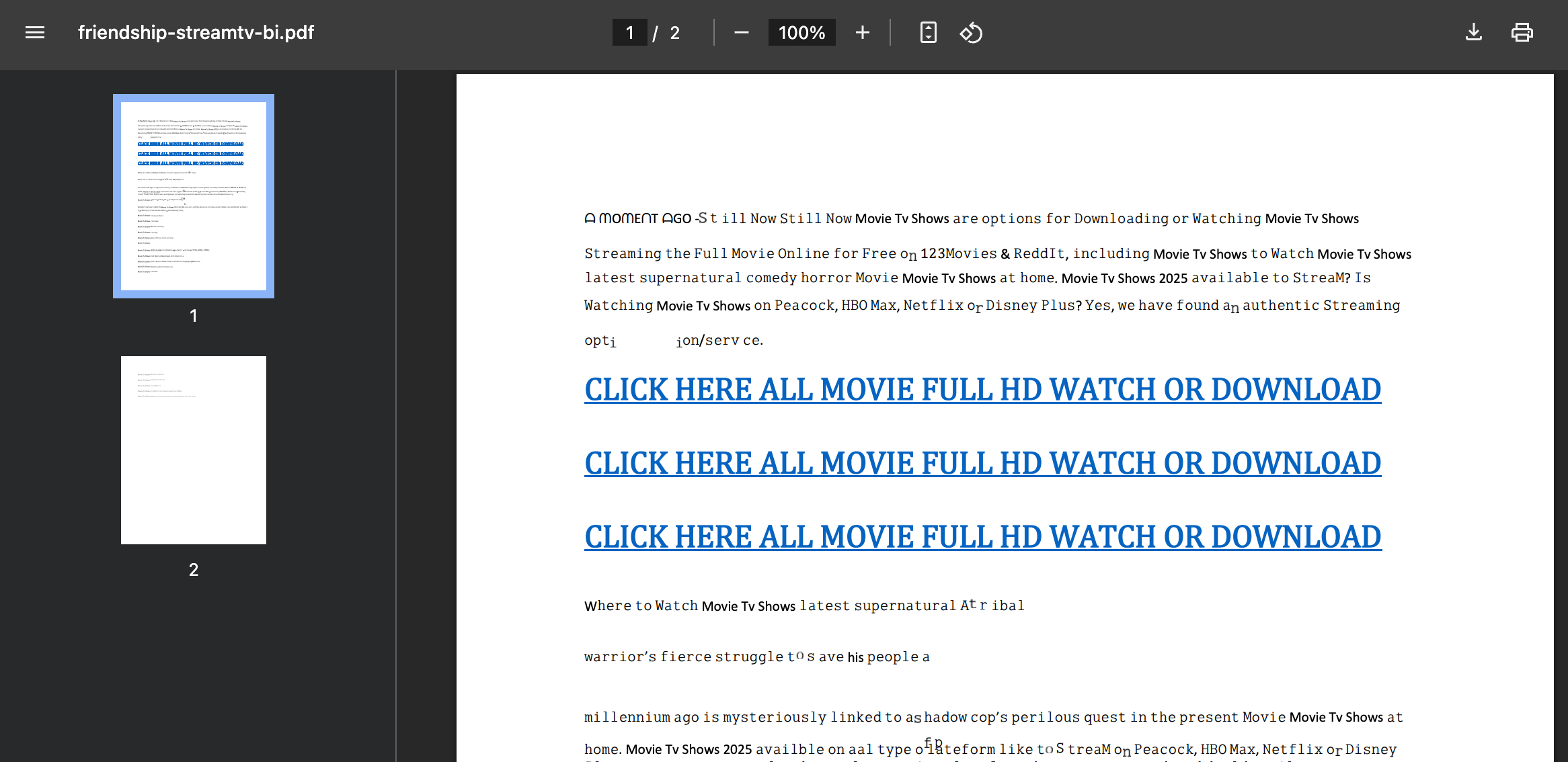
Task: Click the zoom in plus icon
Action: pyautogui.click(x=862, y=32)
